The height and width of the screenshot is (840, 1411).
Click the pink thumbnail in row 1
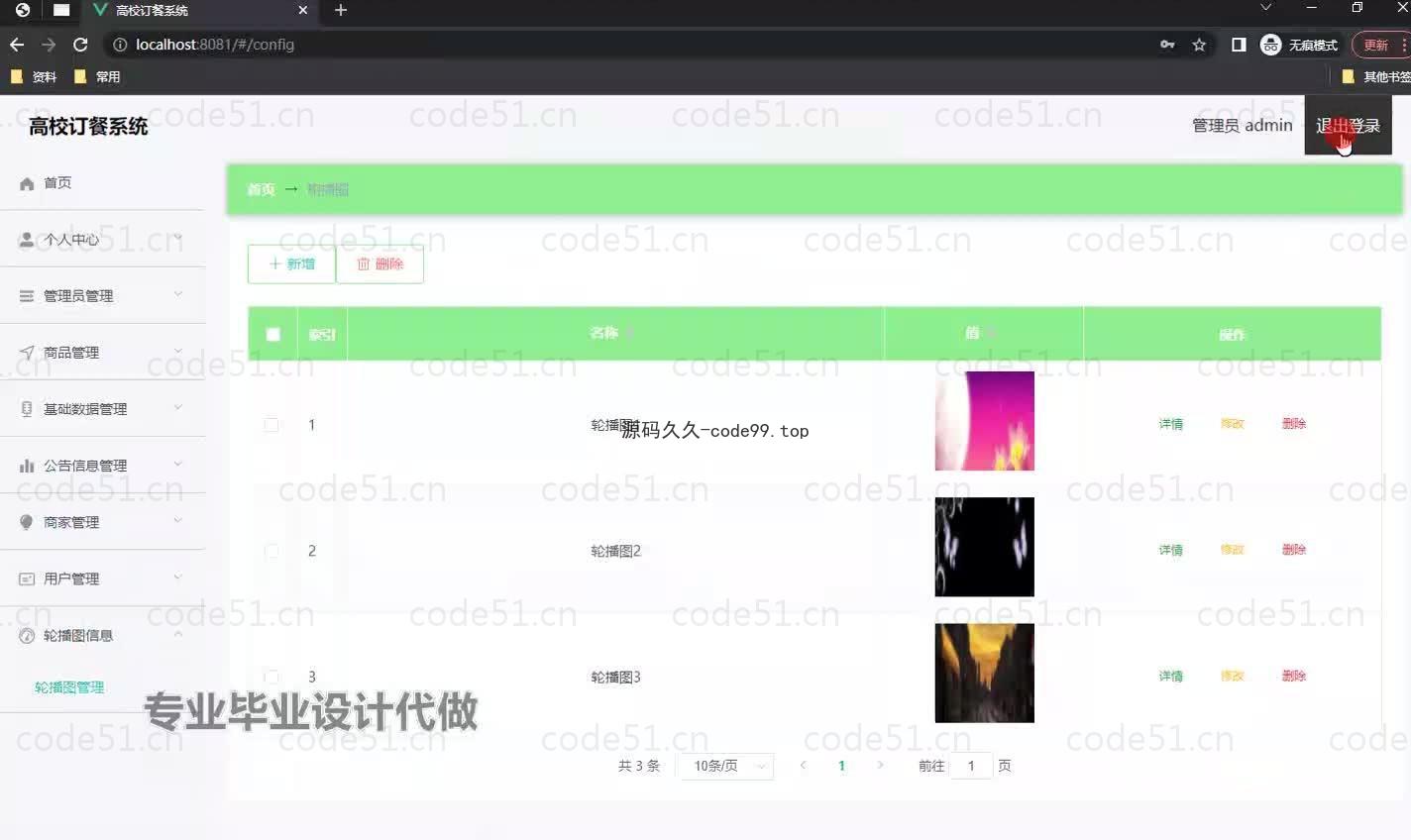coord(984,421)
